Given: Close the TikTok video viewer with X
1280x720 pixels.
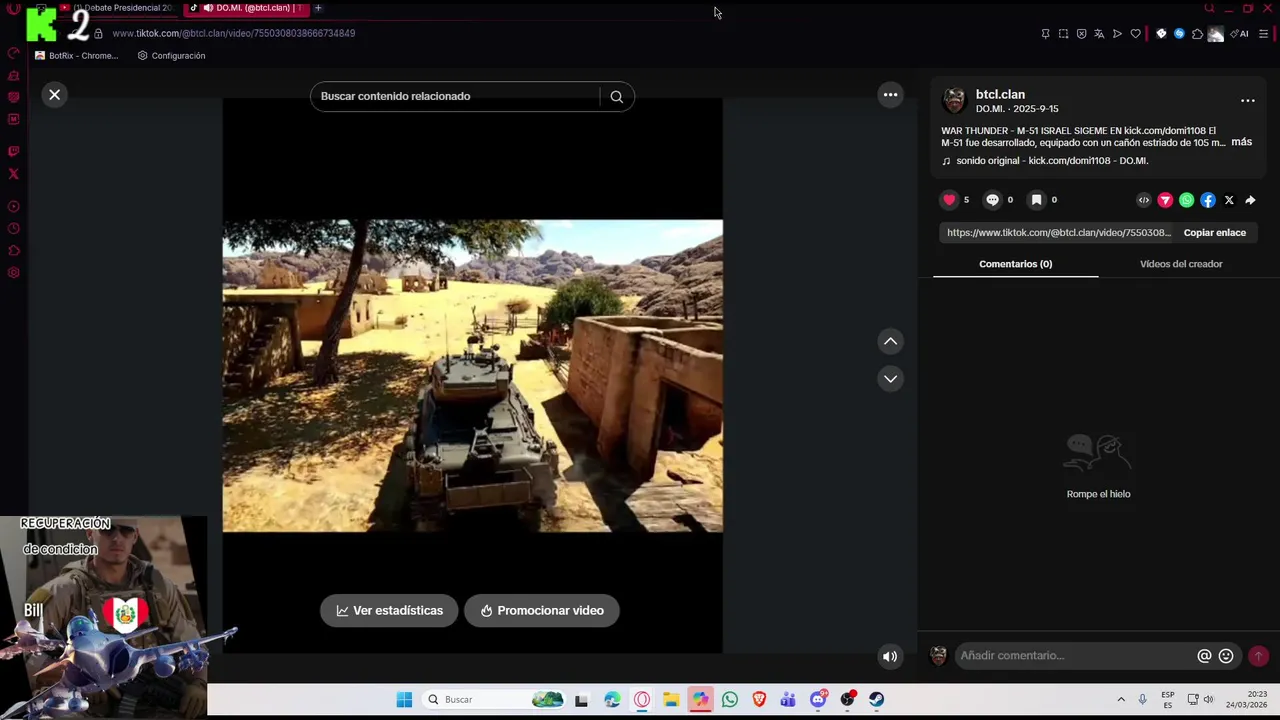Looking at the screenshot, I should (54, 94).
